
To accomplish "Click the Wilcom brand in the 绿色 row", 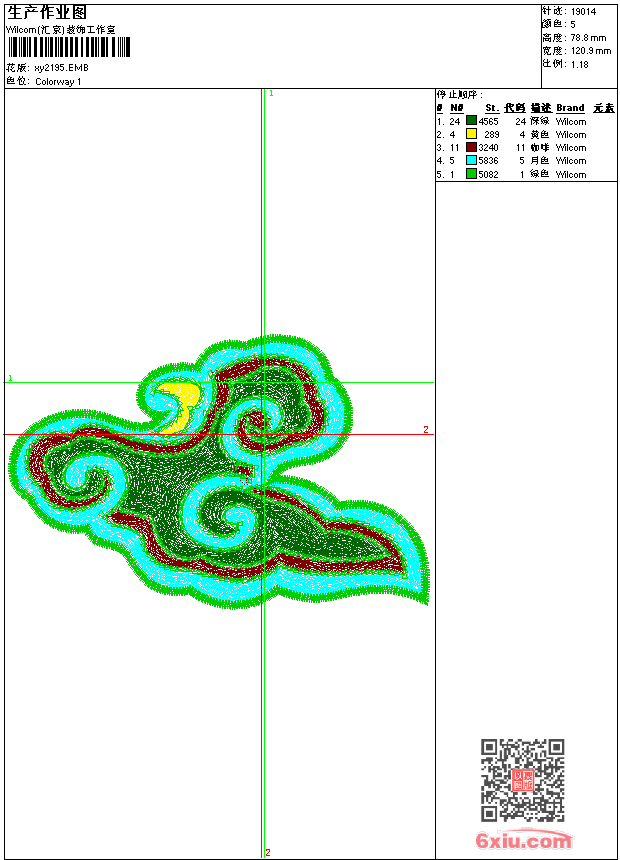I will click(x=571, y=175).
